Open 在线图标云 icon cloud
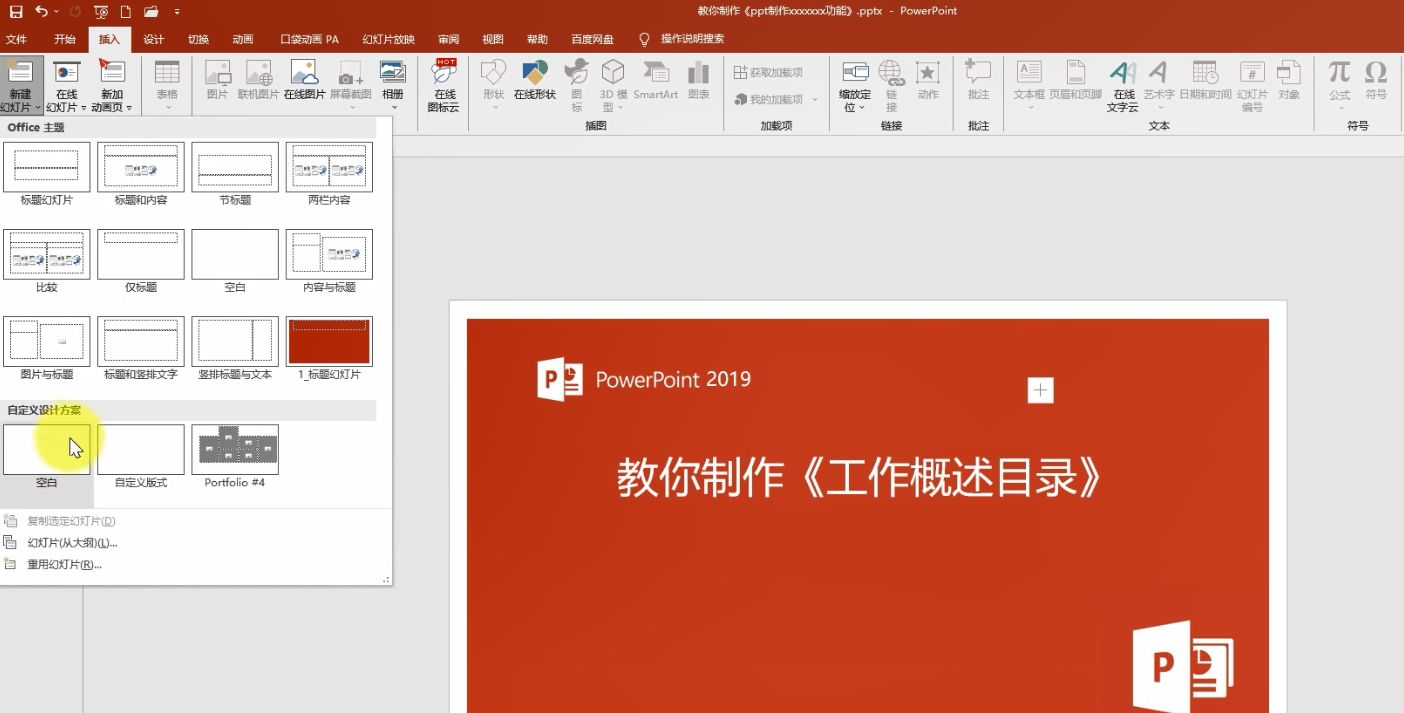The image size is (1404, 713). pos(444,85)
